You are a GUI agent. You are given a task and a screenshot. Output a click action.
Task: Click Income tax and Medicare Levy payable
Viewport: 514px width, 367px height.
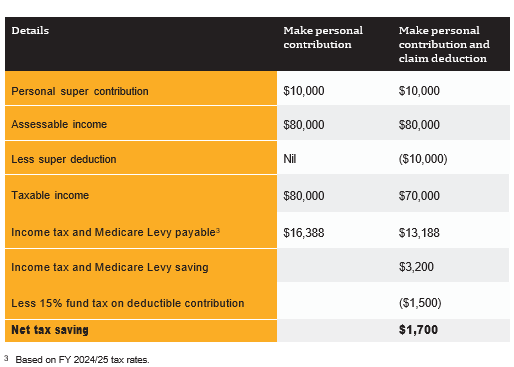[113, 232]
